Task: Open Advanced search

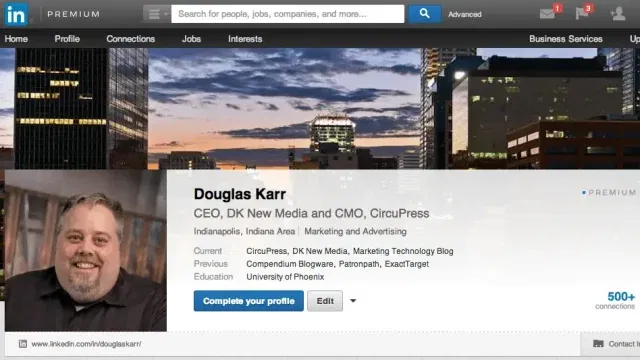Action: click(464, 14)
